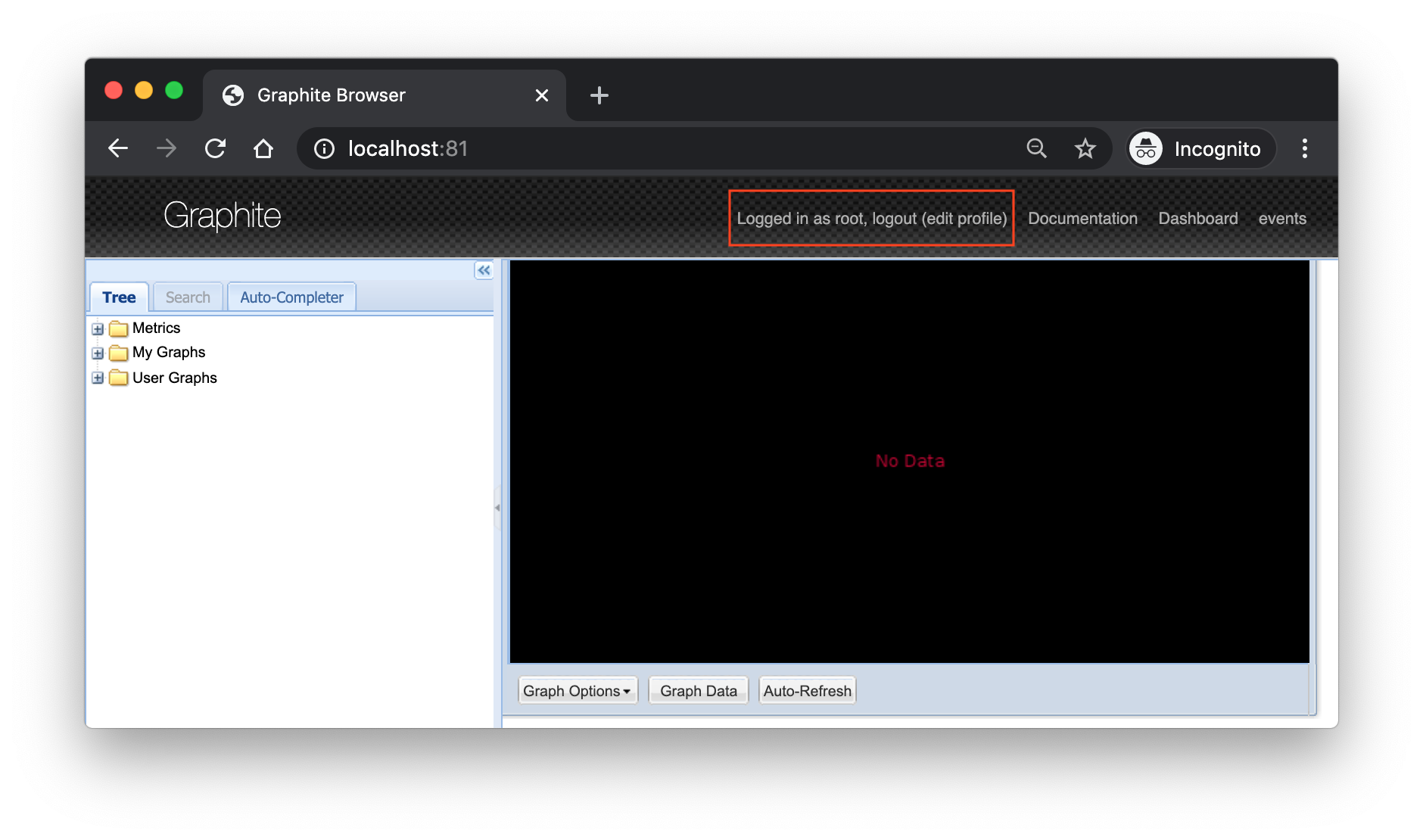
Task: Select the Metrics tree item
Action: point(156,328)
